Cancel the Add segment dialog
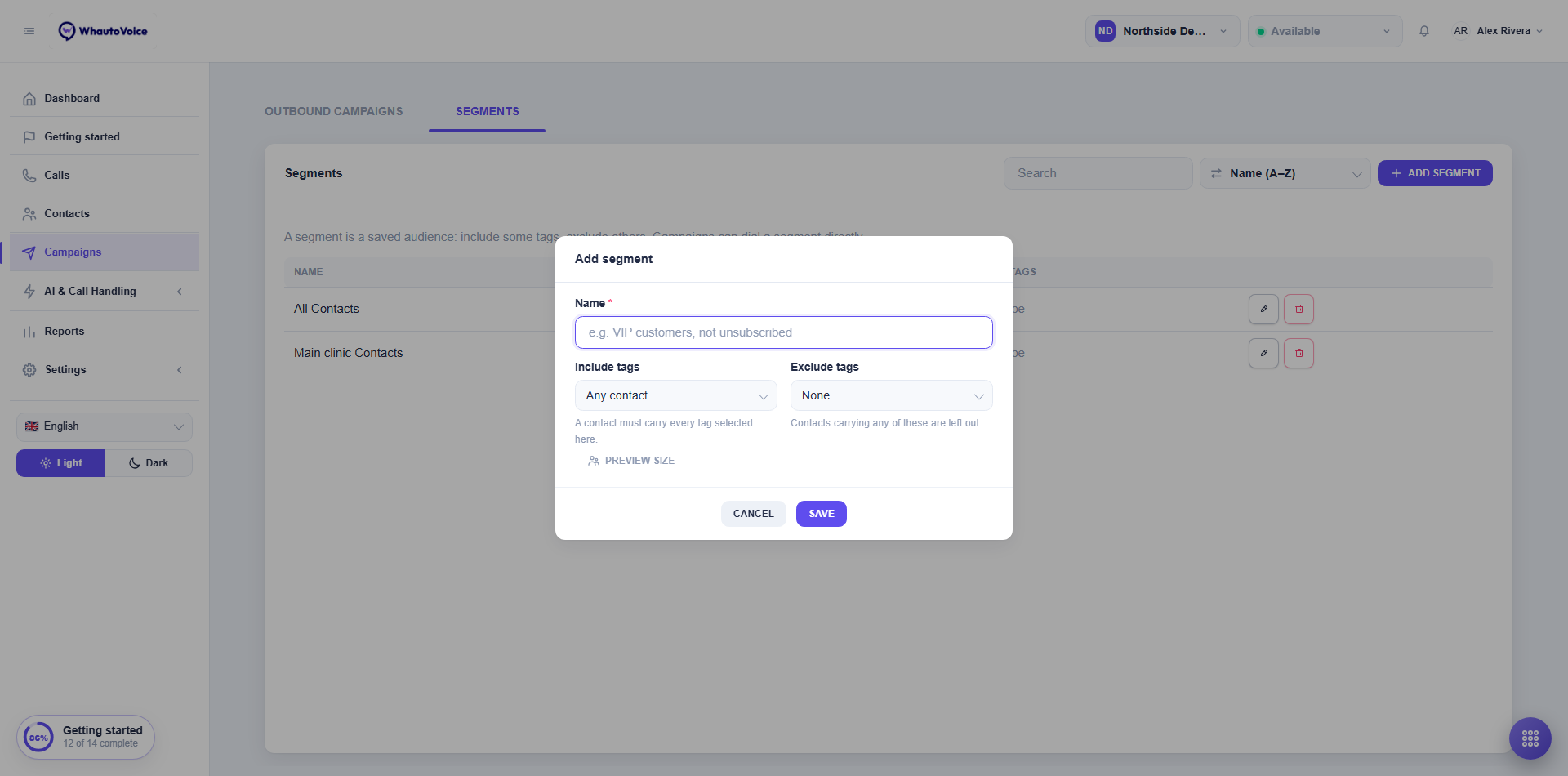Viewport: 1568px width, 776px height. click(753, 514)
